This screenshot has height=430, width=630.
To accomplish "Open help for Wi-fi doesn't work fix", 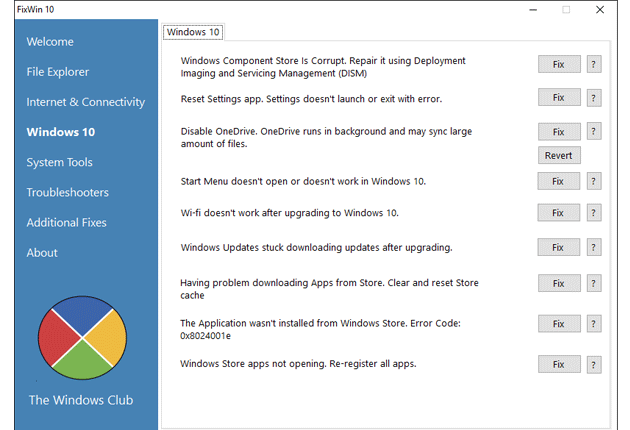I will point(594,213).
